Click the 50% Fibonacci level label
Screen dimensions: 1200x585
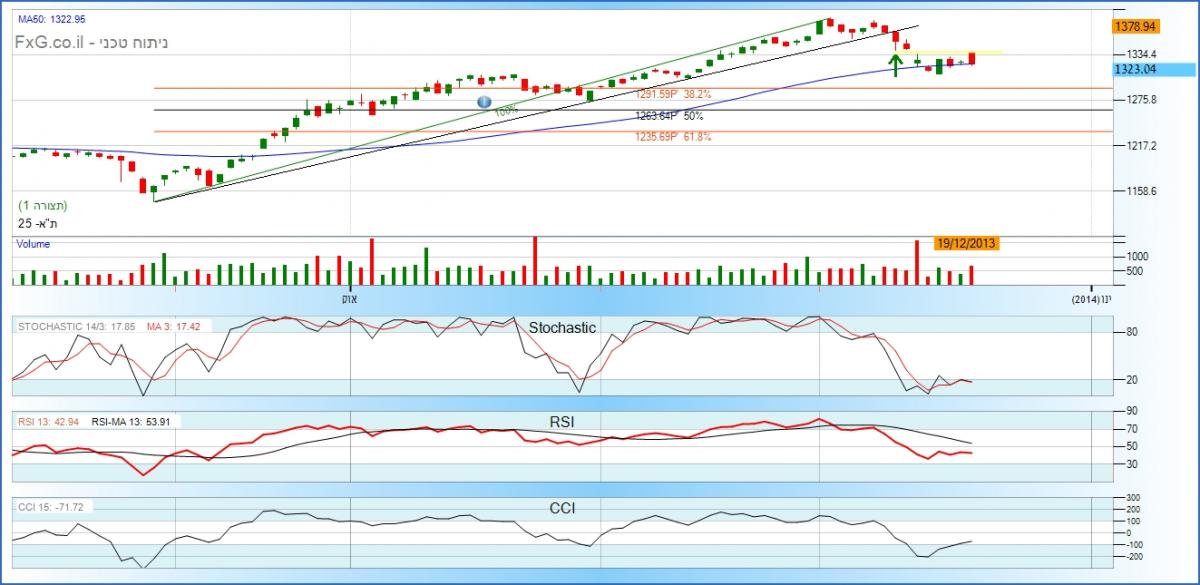[669, 116]
